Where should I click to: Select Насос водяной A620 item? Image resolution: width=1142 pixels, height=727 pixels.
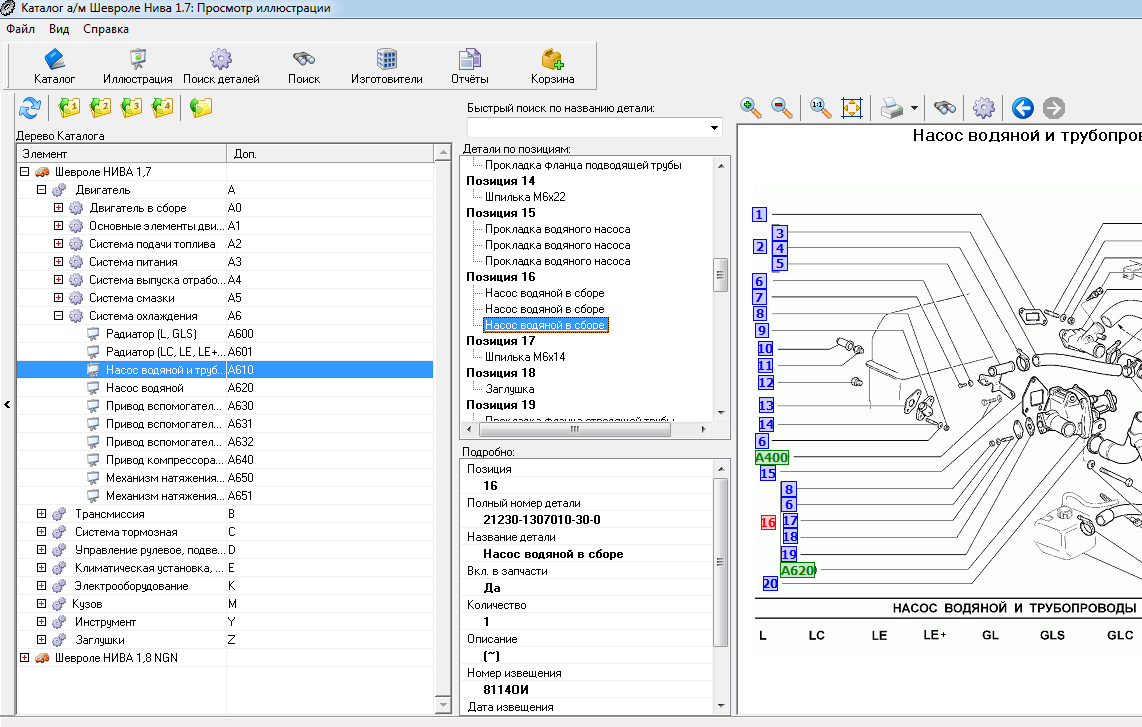145,388
